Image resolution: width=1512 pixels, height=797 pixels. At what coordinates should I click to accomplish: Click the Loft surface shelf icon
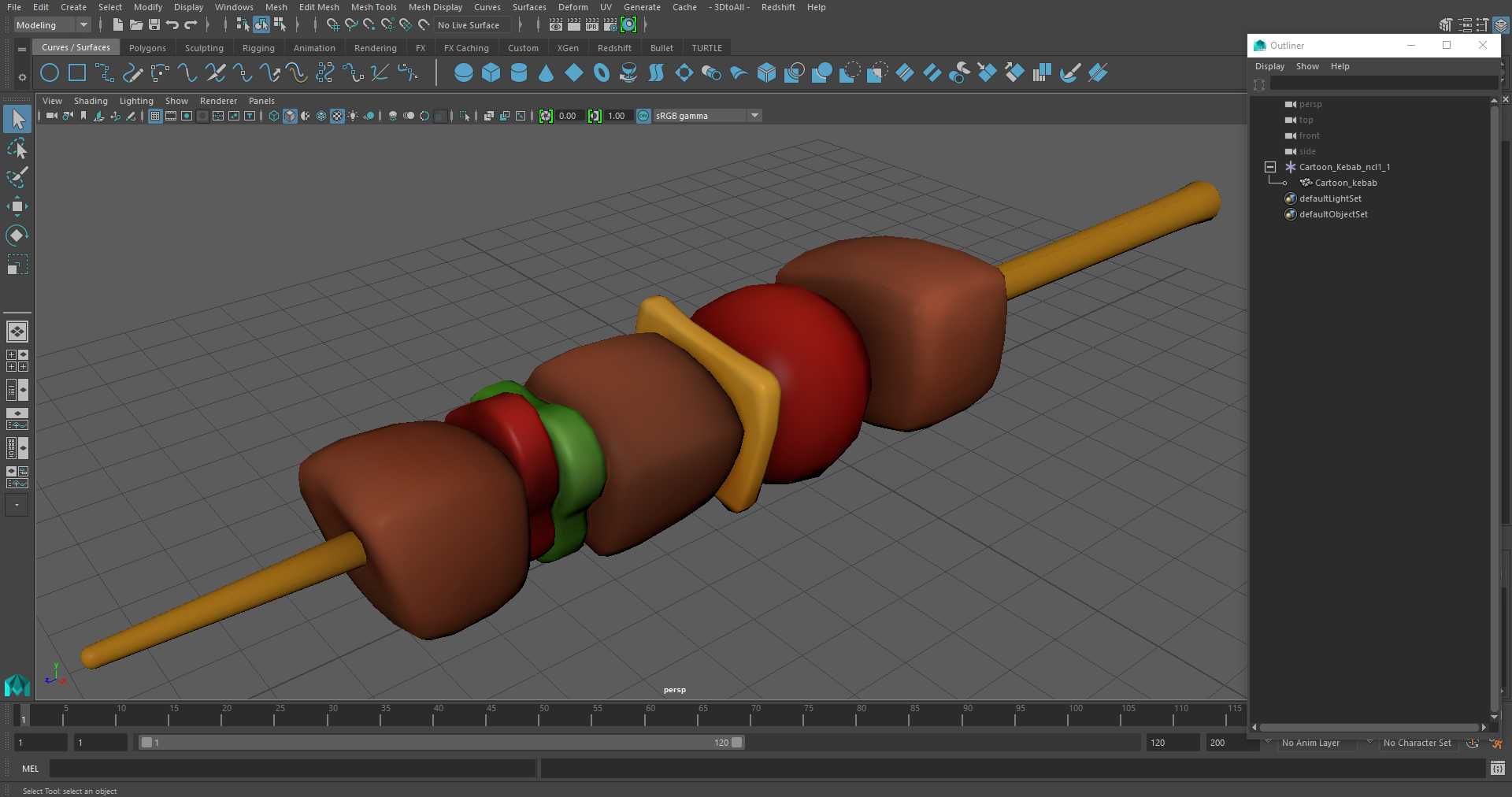(657, 73)
